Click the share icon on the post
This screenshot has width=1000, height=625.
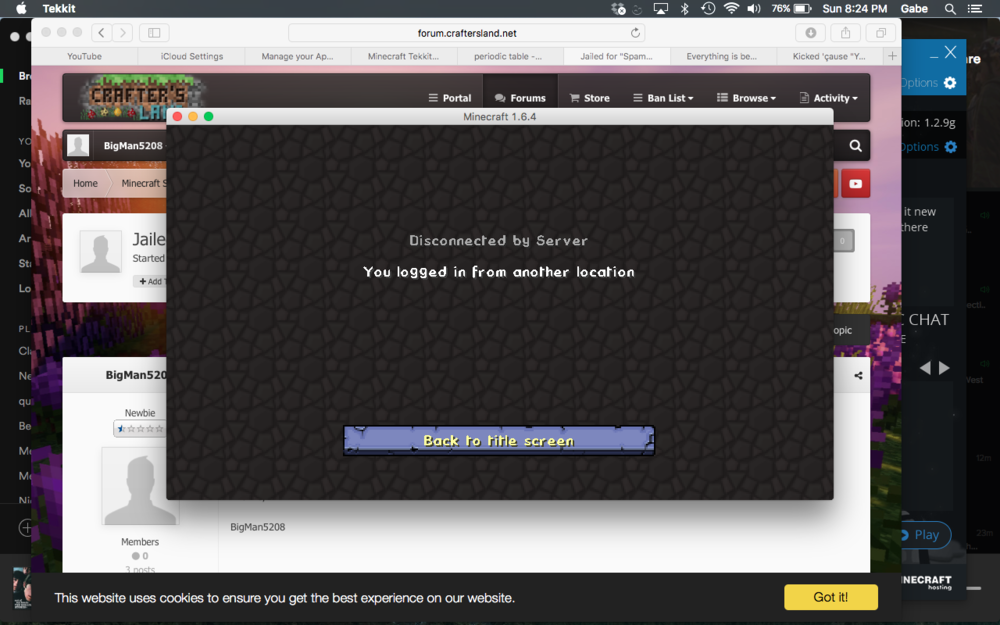858,376
